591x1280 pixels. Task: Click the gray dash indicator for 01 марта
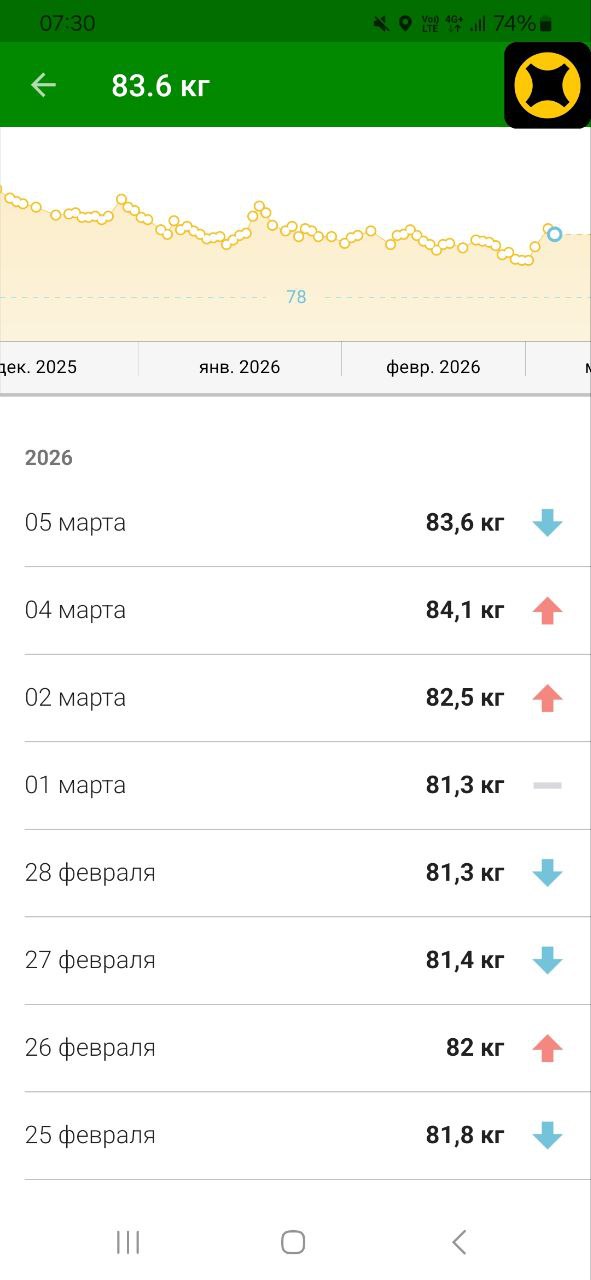tap(546, 785)
